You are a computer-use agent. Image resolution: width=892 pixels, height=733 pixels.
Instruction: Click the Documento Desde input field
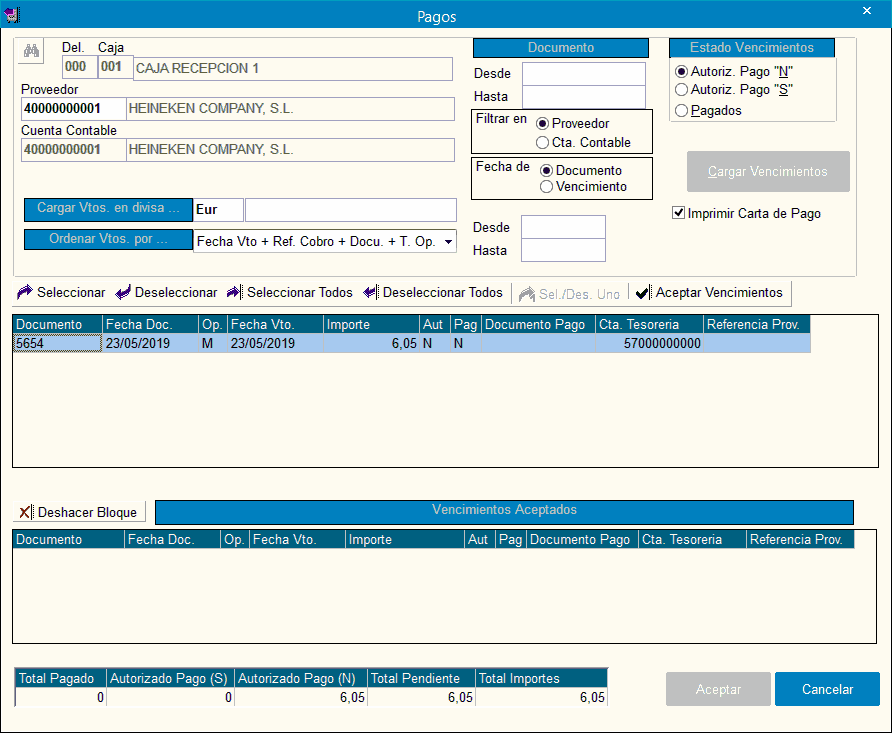pyautogui.click(x=584, y=74)
